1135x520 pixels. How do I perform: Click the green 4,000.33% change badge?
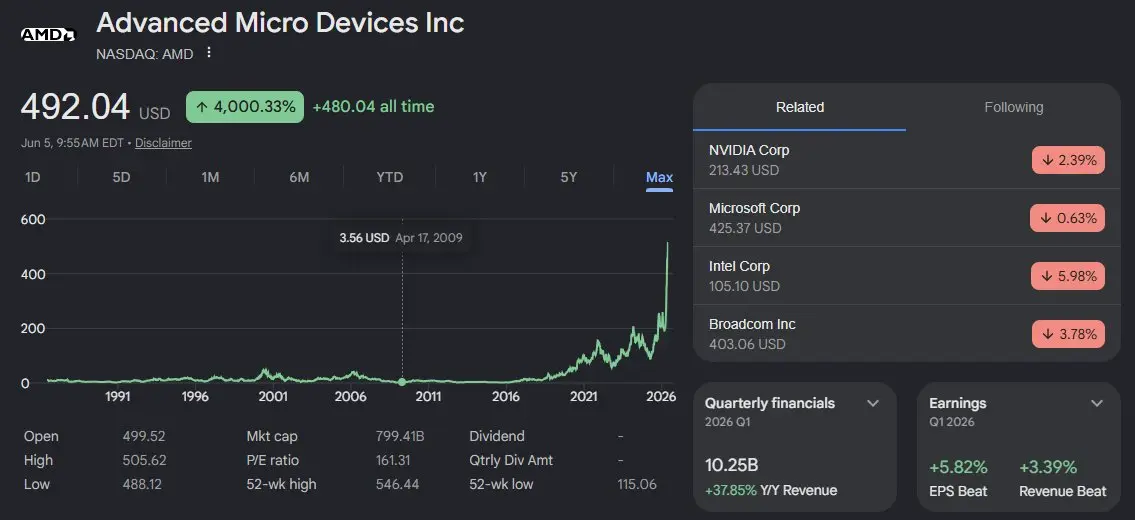click(245, 106)
